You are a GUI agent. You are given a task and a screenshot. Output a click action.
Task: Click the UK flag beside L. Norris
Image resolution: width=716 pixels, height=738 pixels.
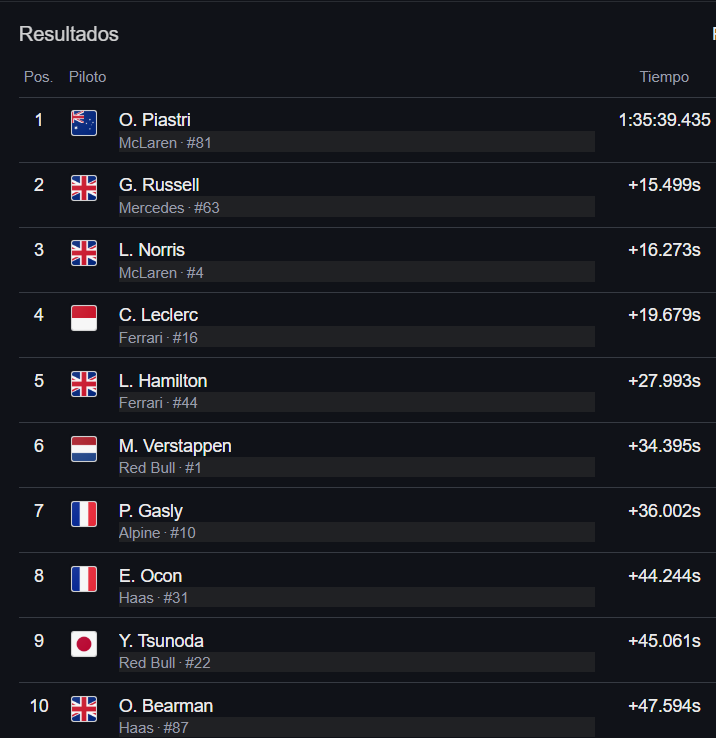point(84,253)
